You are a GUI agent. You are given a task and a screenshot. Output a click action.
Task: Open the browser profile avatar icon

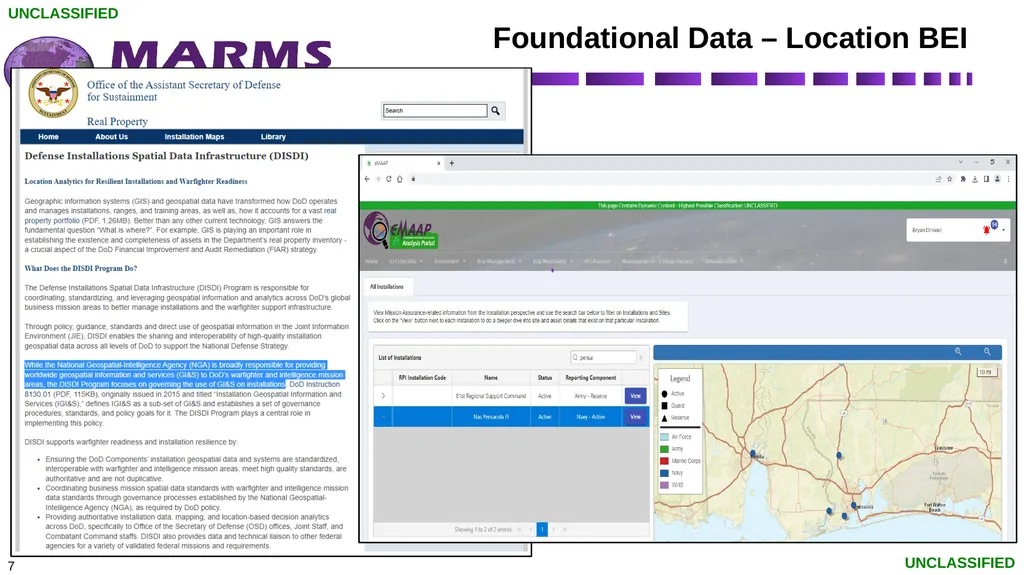coord(997,179)
